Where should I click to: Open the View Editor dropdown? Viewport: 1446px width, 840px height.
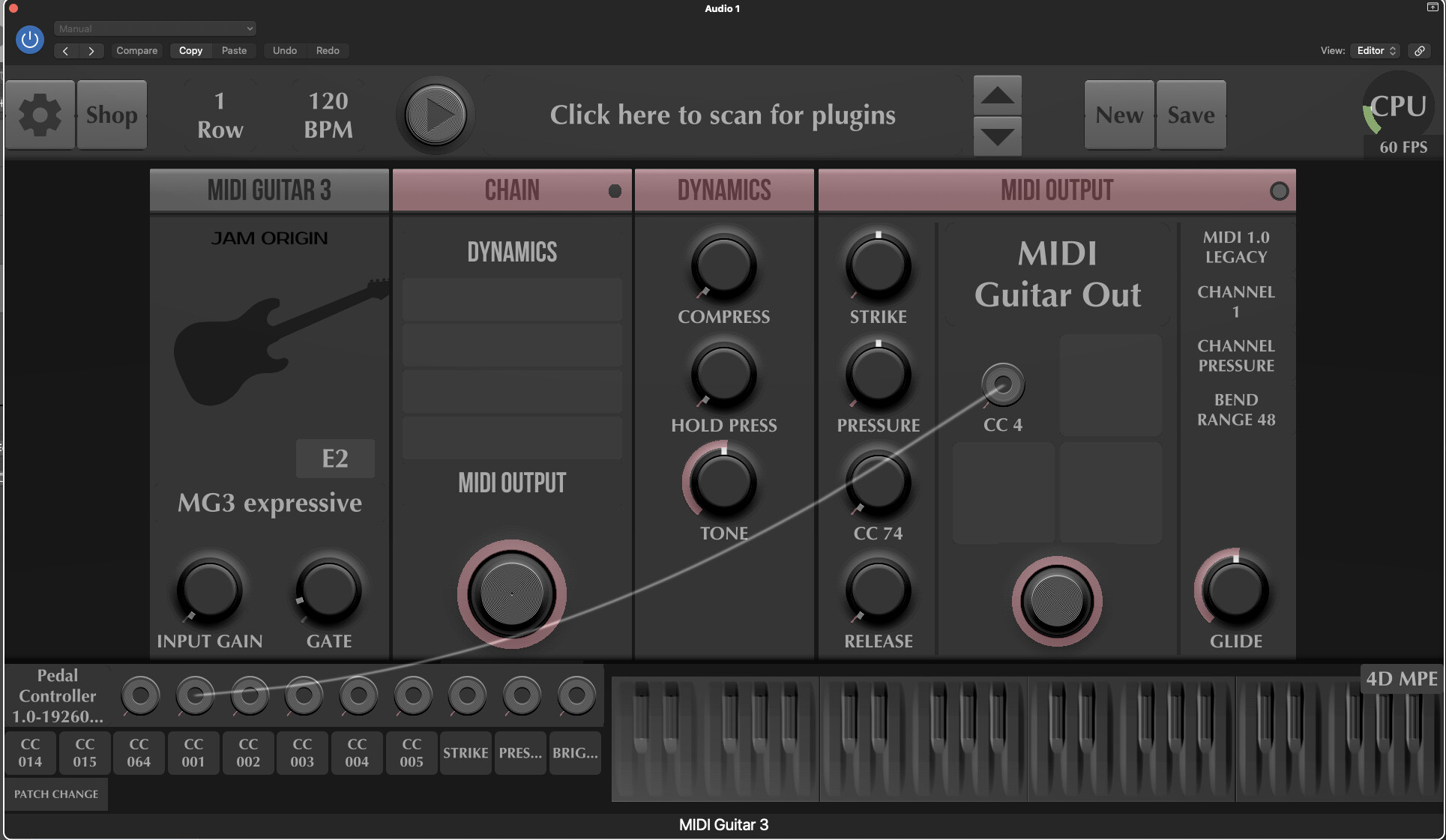(x=1376, y=50)
